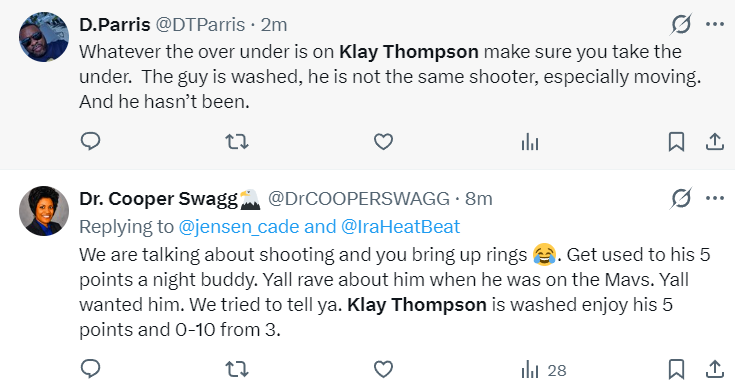Bookmark the D.Parris tweet
Viewport: 735px width, 391px height.
click(676, 142)
